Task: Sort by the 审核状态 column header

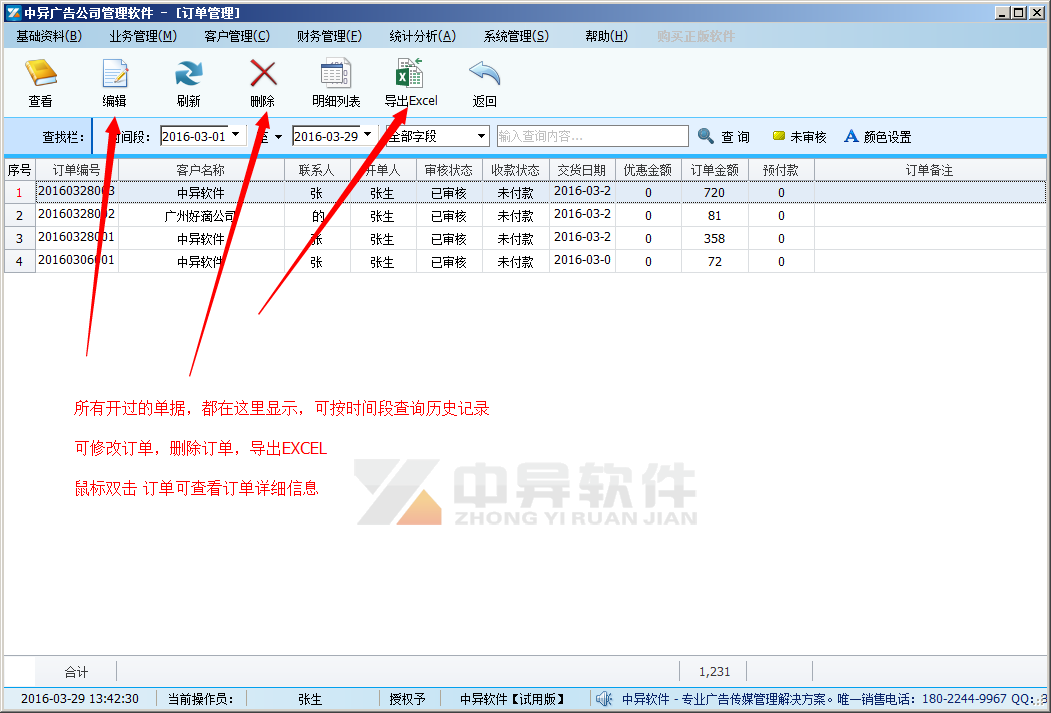Action: click(448, 170)
